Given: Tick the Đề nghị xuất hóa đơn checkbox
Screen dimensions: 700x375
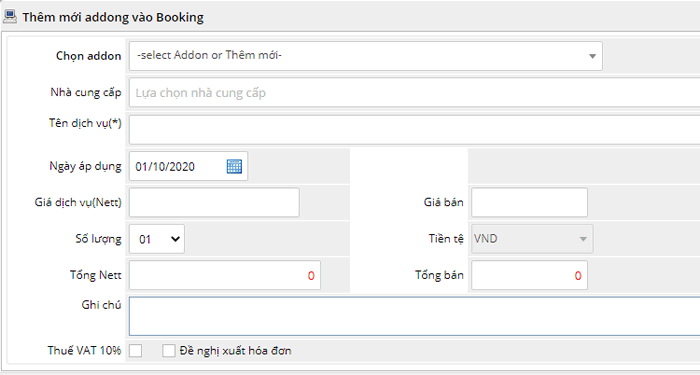Looking at the screenshot, I should coord(169,351).
